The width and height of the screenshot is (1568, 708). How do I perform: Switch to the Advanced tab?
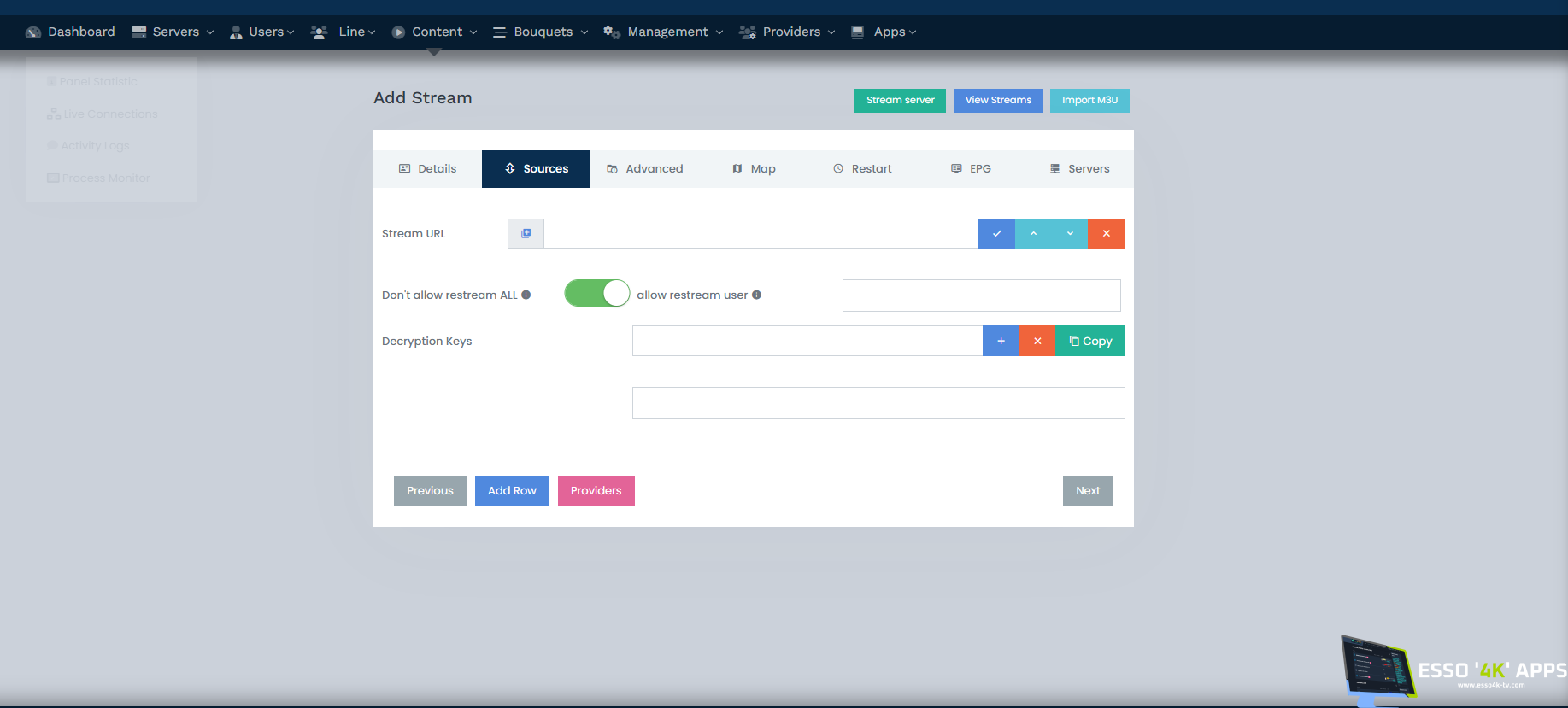[645, 169]
